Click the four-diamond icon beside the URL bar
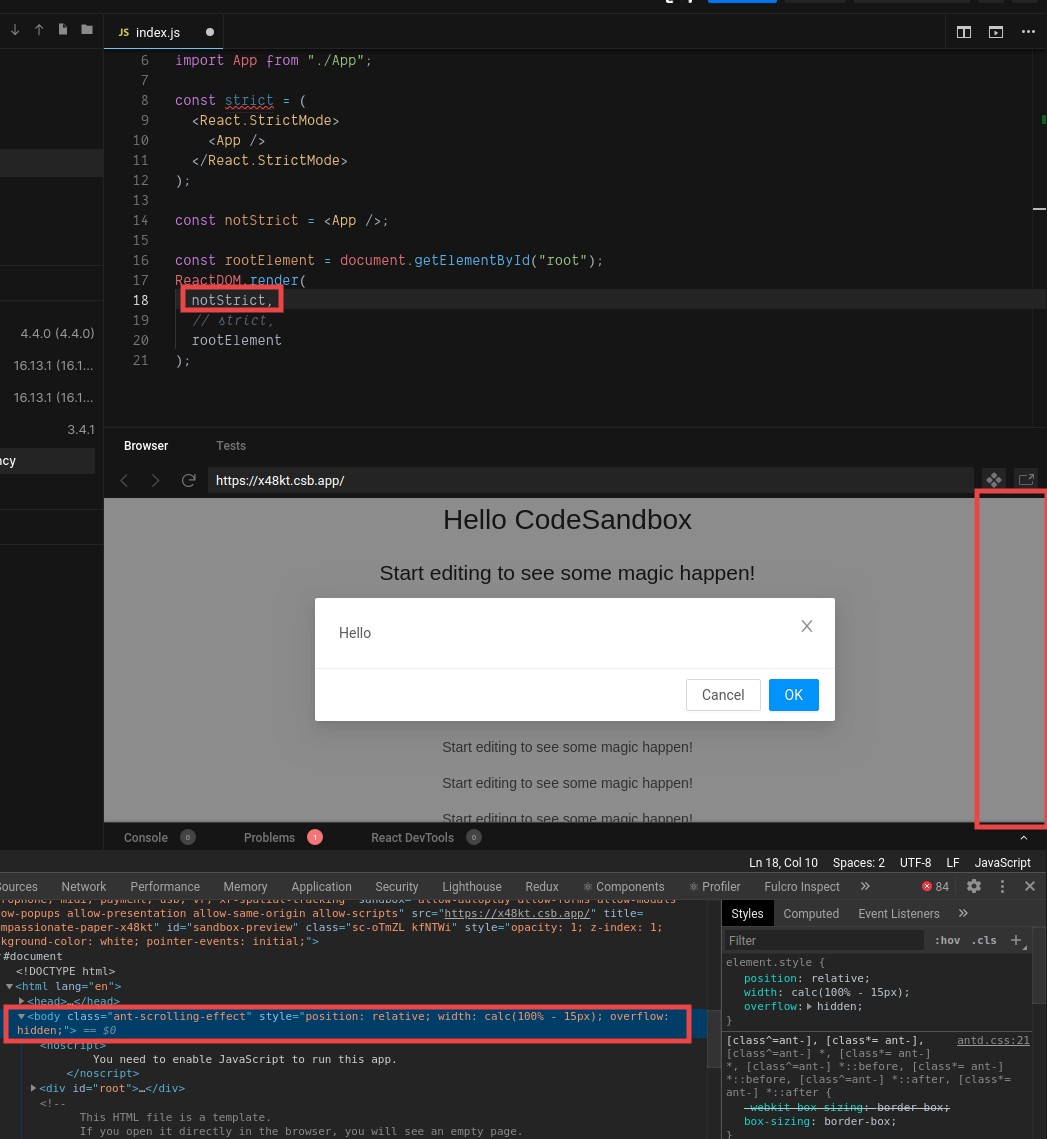1047x1139 pixels. pos(993,480)
